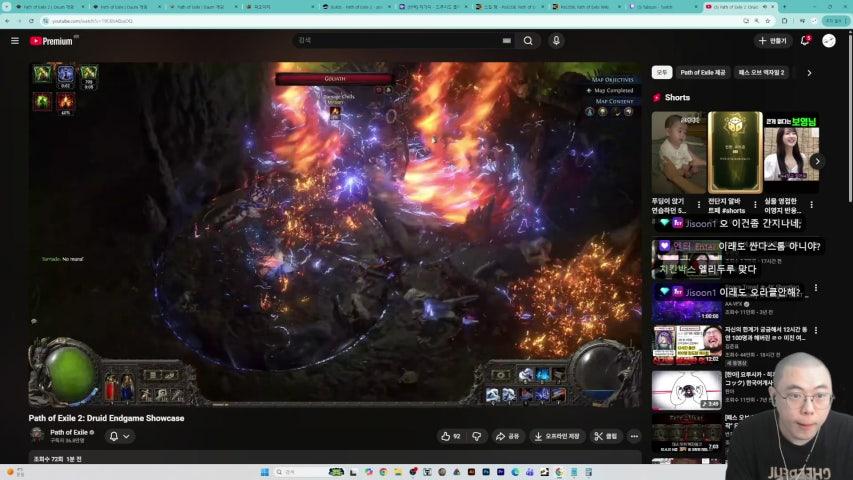This screenshot has height=480, width=853.
Task: Switch to the active YouTube Path of Exile 2 tab
Action: pyautogui.click(x=738, y=7)
